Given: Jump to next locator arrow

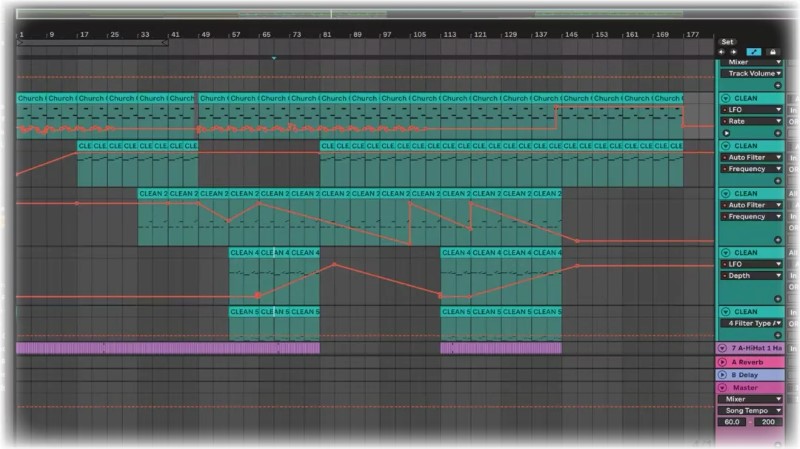Looking at the screenshot, I should click(x=733, y=52).
